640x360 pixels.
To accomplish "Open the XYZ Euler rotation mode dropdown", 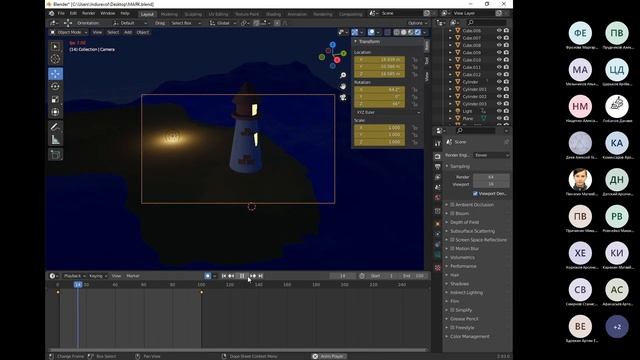I will click(387, 112).
